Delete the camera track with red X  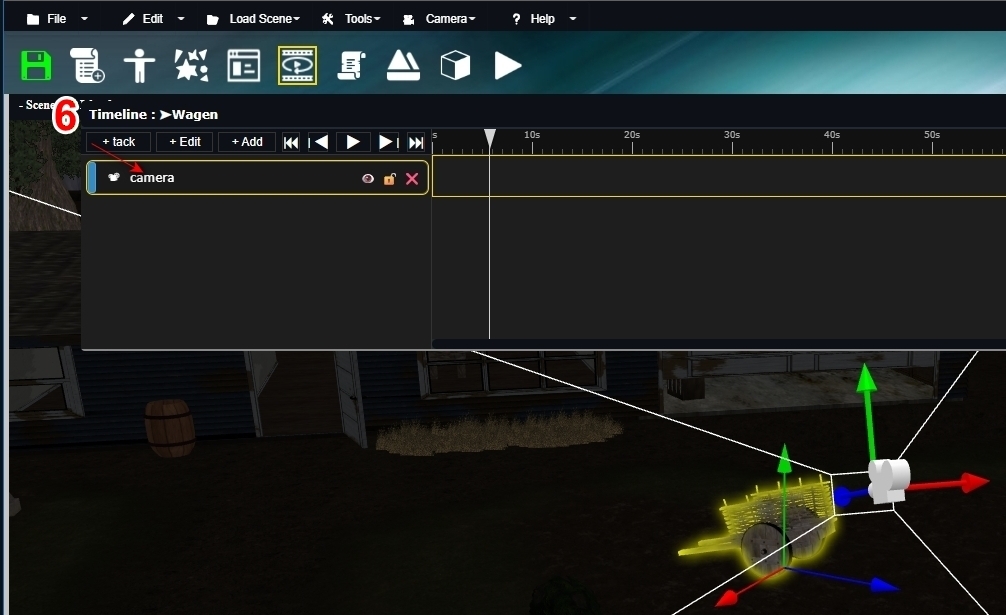pos(412,179)
